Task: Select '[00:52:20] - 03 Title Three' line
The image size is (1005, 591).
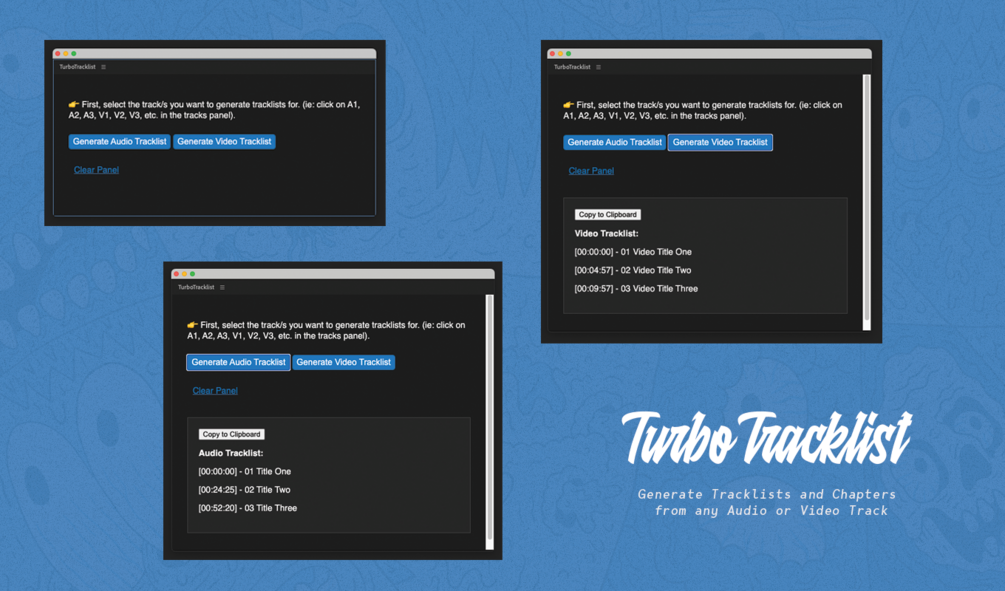Action: tap(247, 508)
